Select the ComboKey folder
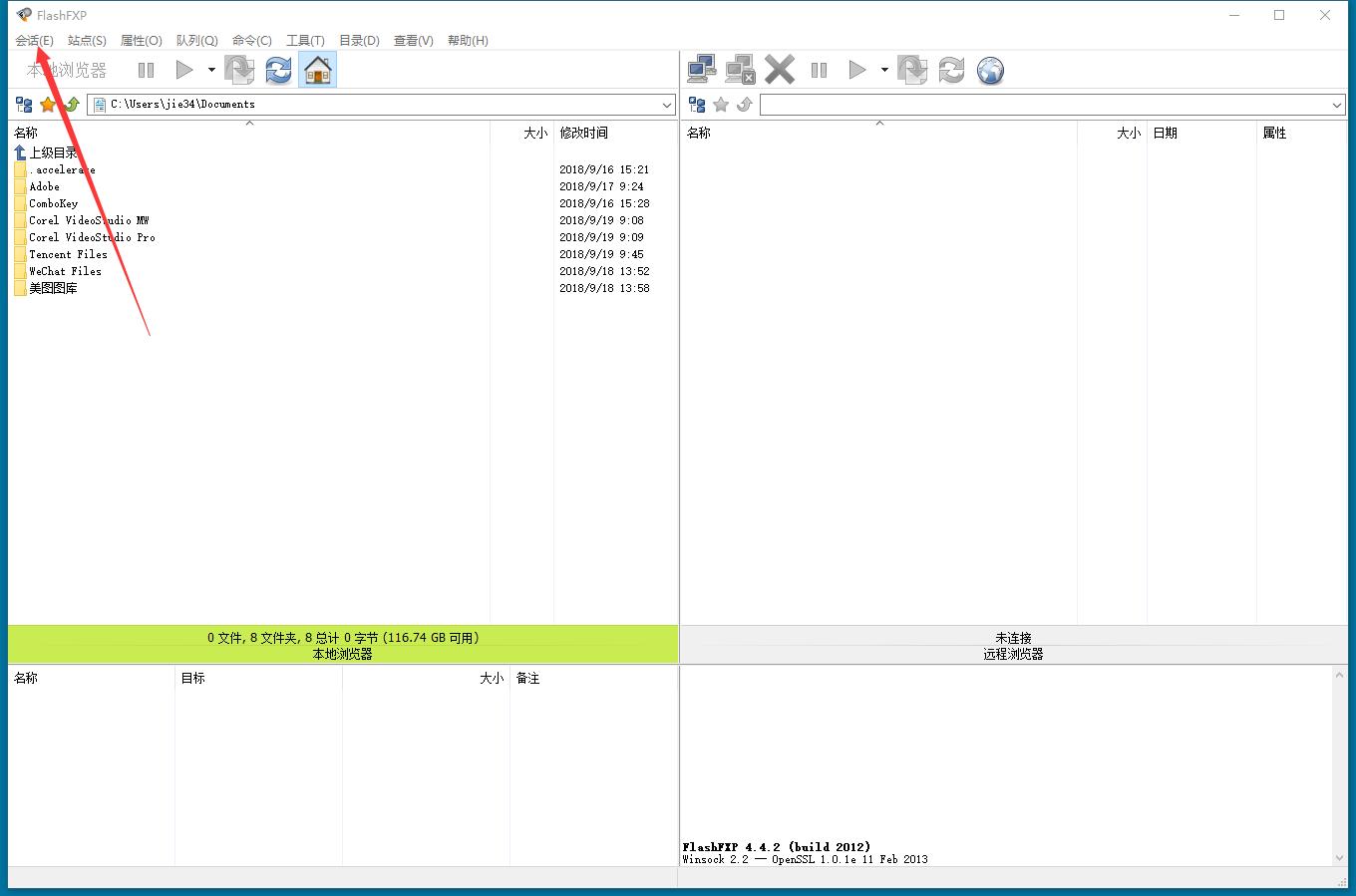This screenshot has height=896, width=1356. click(x=46, y=203)
